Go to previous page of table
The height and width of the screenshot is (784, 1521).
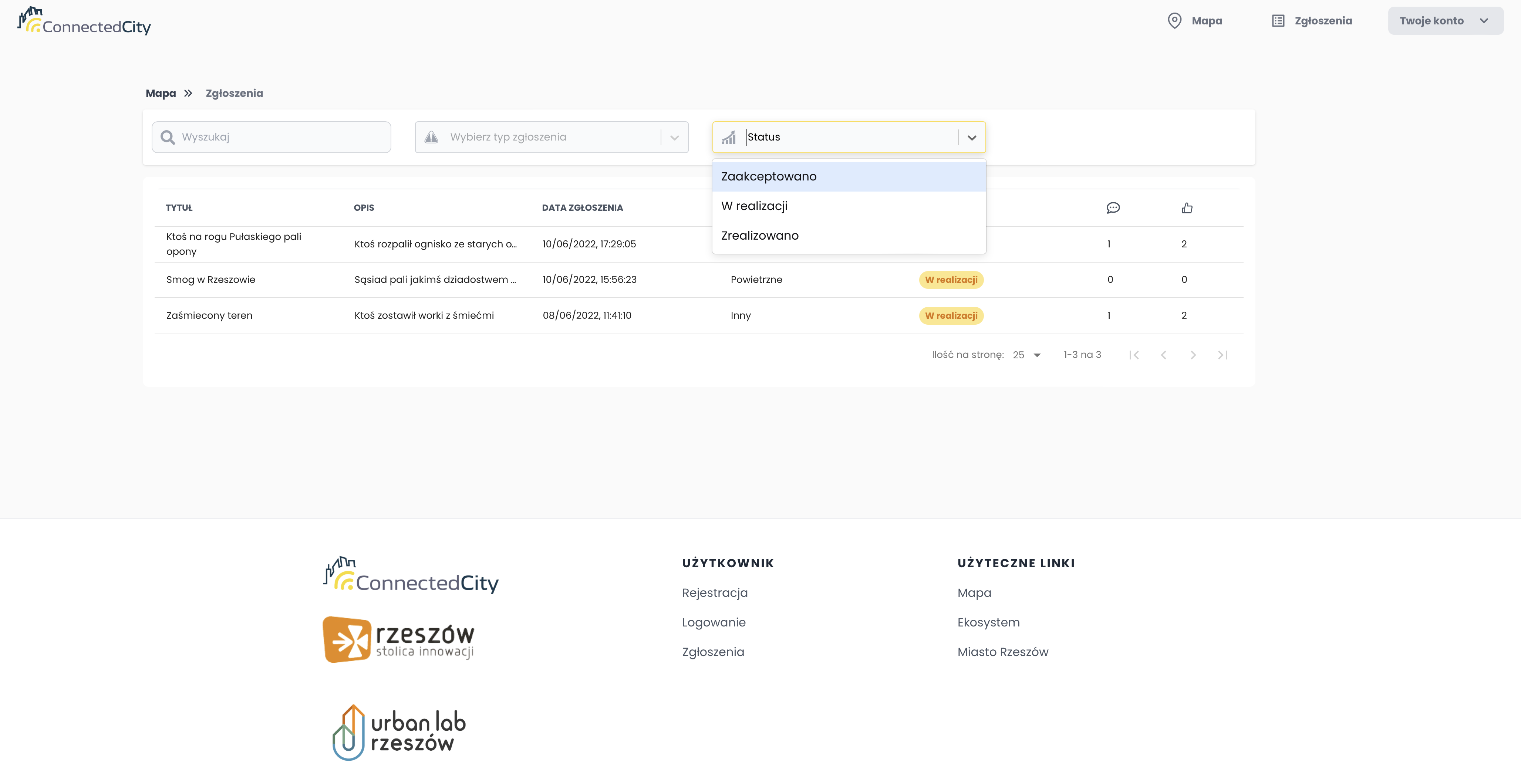(x=1163, y=355)
